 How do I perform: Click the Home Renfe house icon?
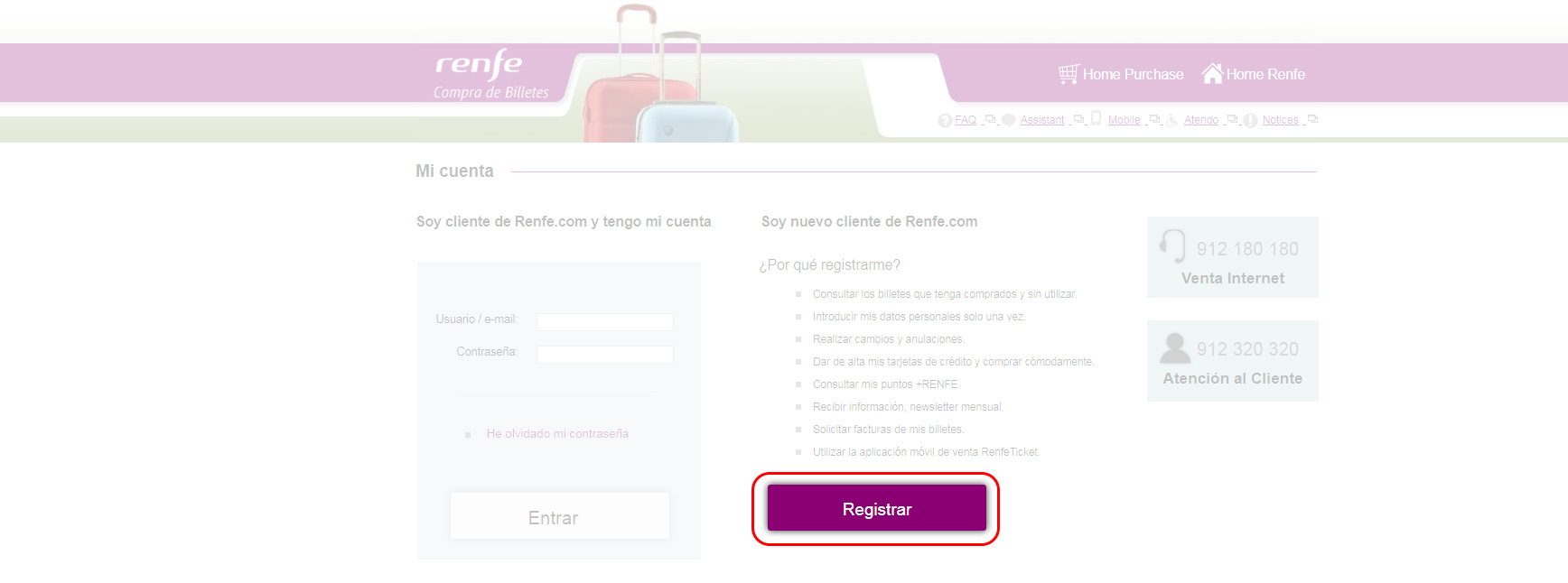click(x=1212, y=73)
